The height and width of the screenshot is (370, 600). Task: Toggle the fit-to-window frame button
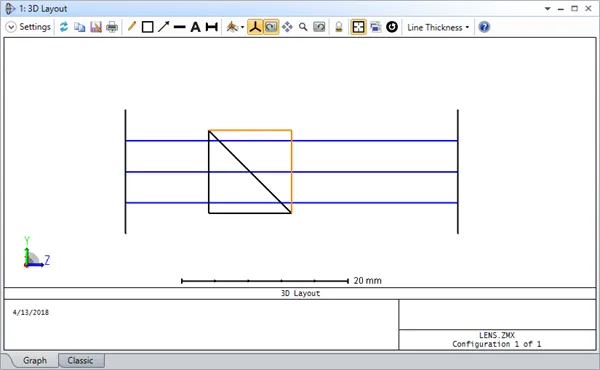[358, 27]
